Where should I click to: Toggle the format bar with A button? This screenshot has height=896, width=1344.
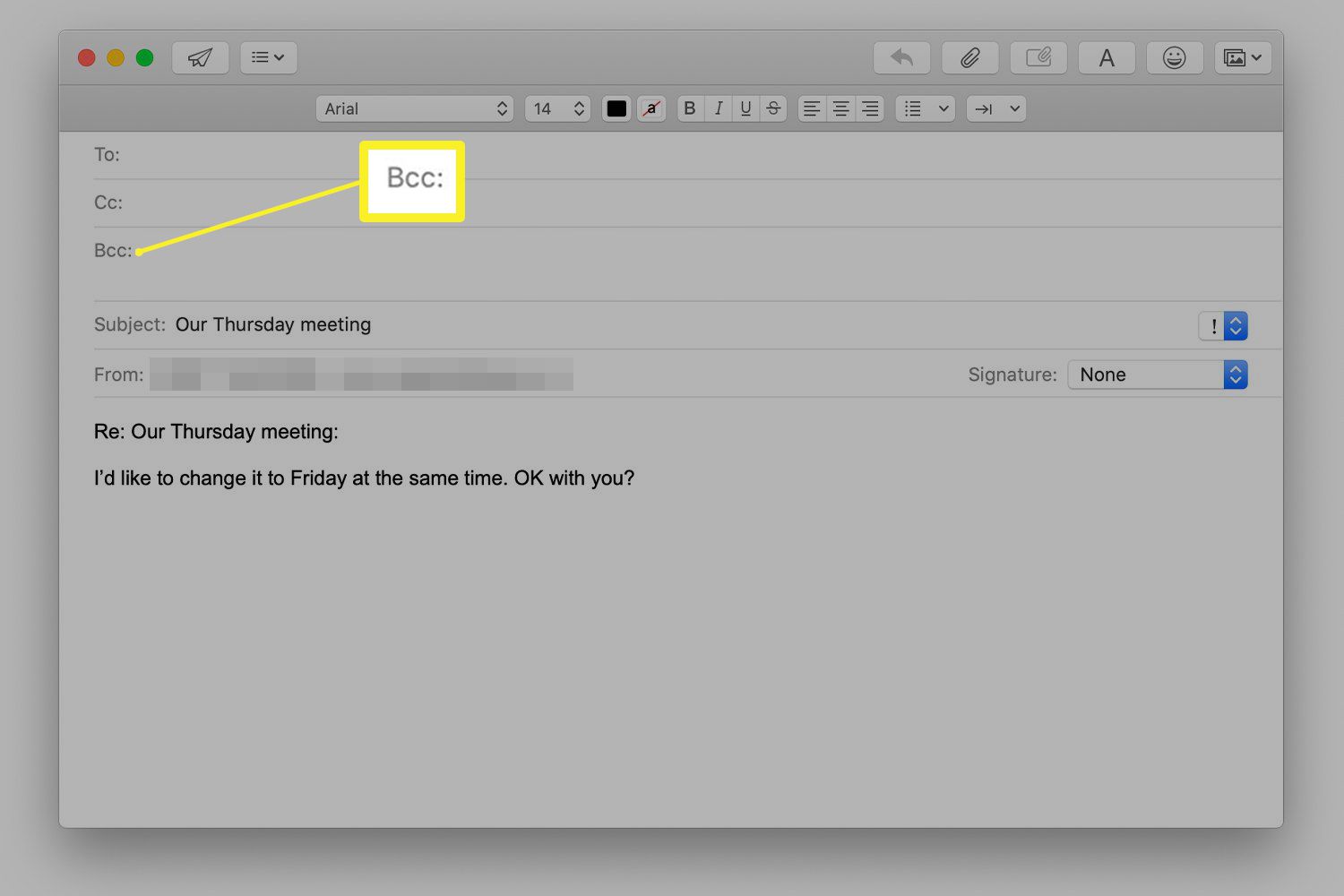(1107, 58)
